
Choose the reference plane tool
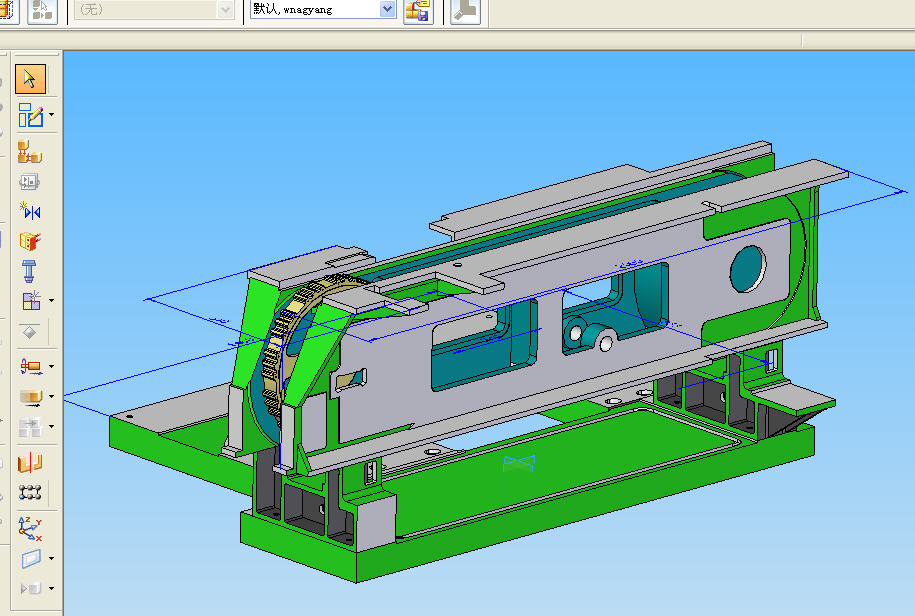(x=31, y=559)
